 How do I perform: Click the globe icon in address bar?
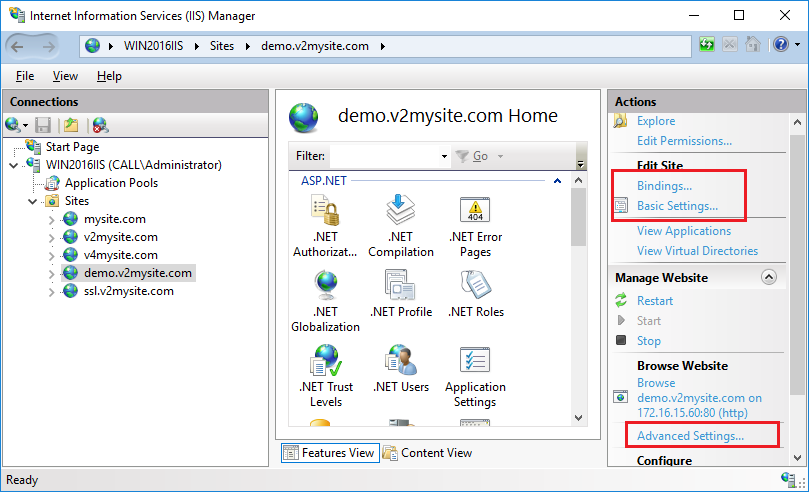[x=92, y=46]
